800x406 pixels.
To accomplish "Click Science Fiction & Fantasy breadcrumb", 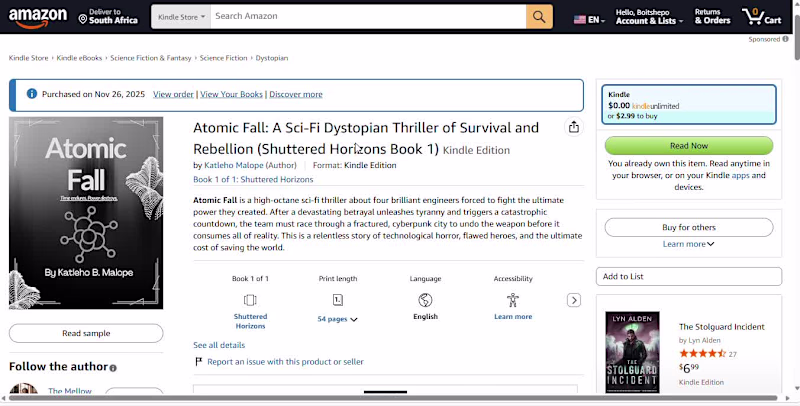I will 151,58.
